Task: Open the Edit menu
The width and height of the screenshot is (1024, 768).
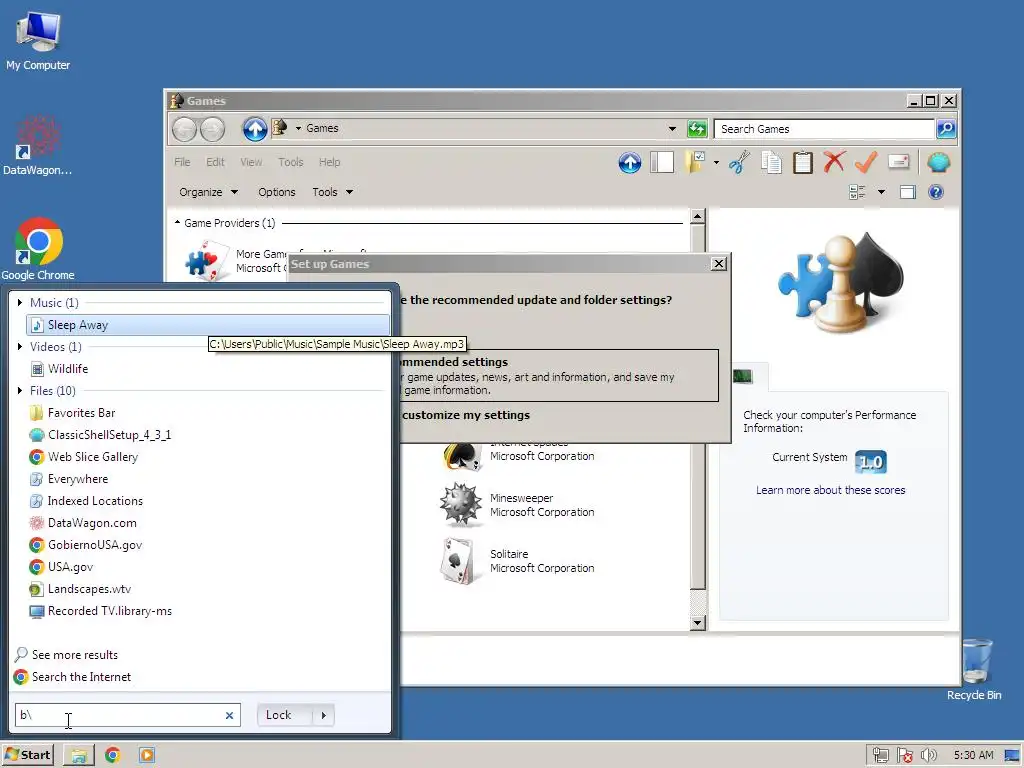Action: [215, 162]
